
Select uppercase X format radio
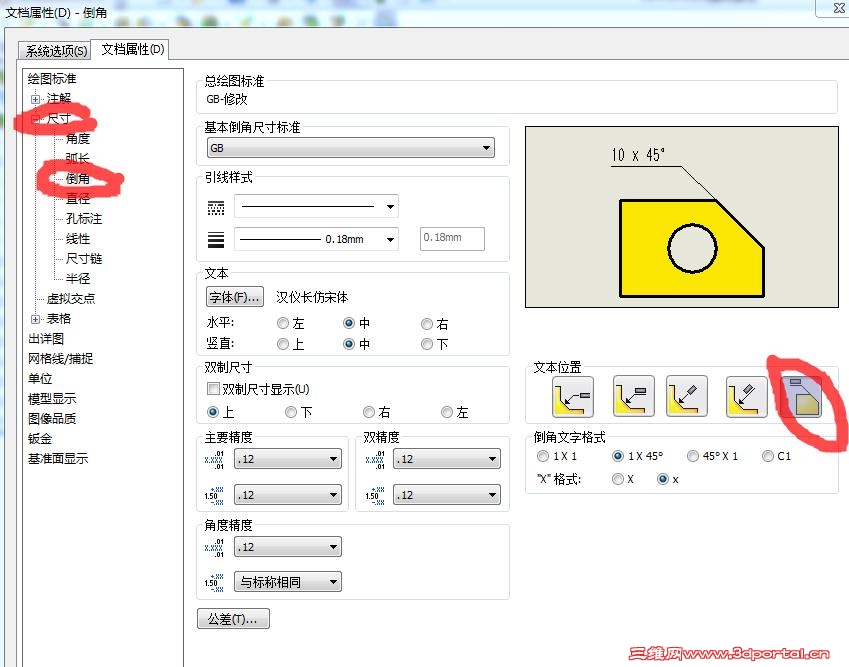point(617,479)
